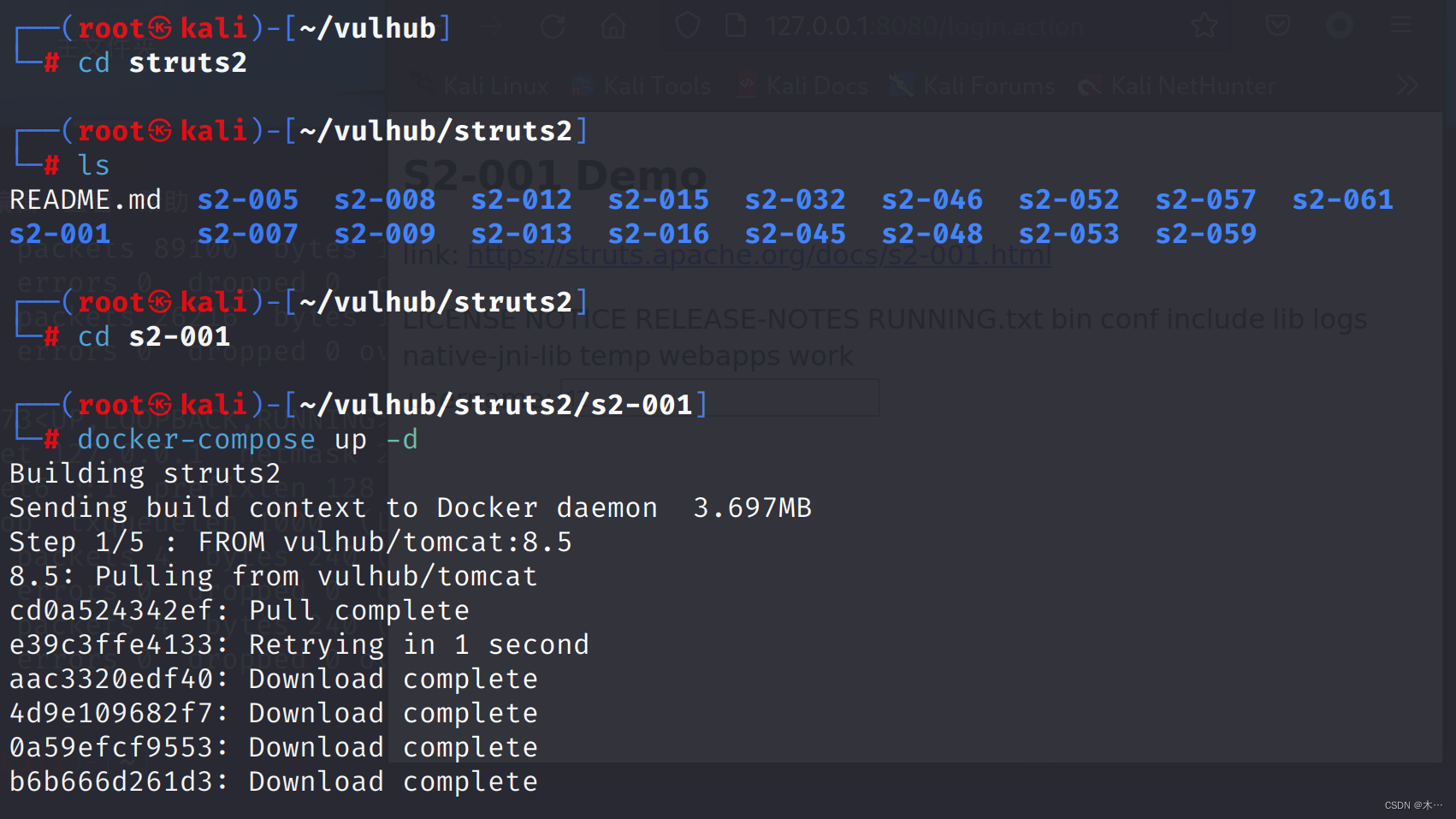This screenshot has height=819, width=1456.
Task: Open the hamburger application menu
Action: coord(1401,26)
